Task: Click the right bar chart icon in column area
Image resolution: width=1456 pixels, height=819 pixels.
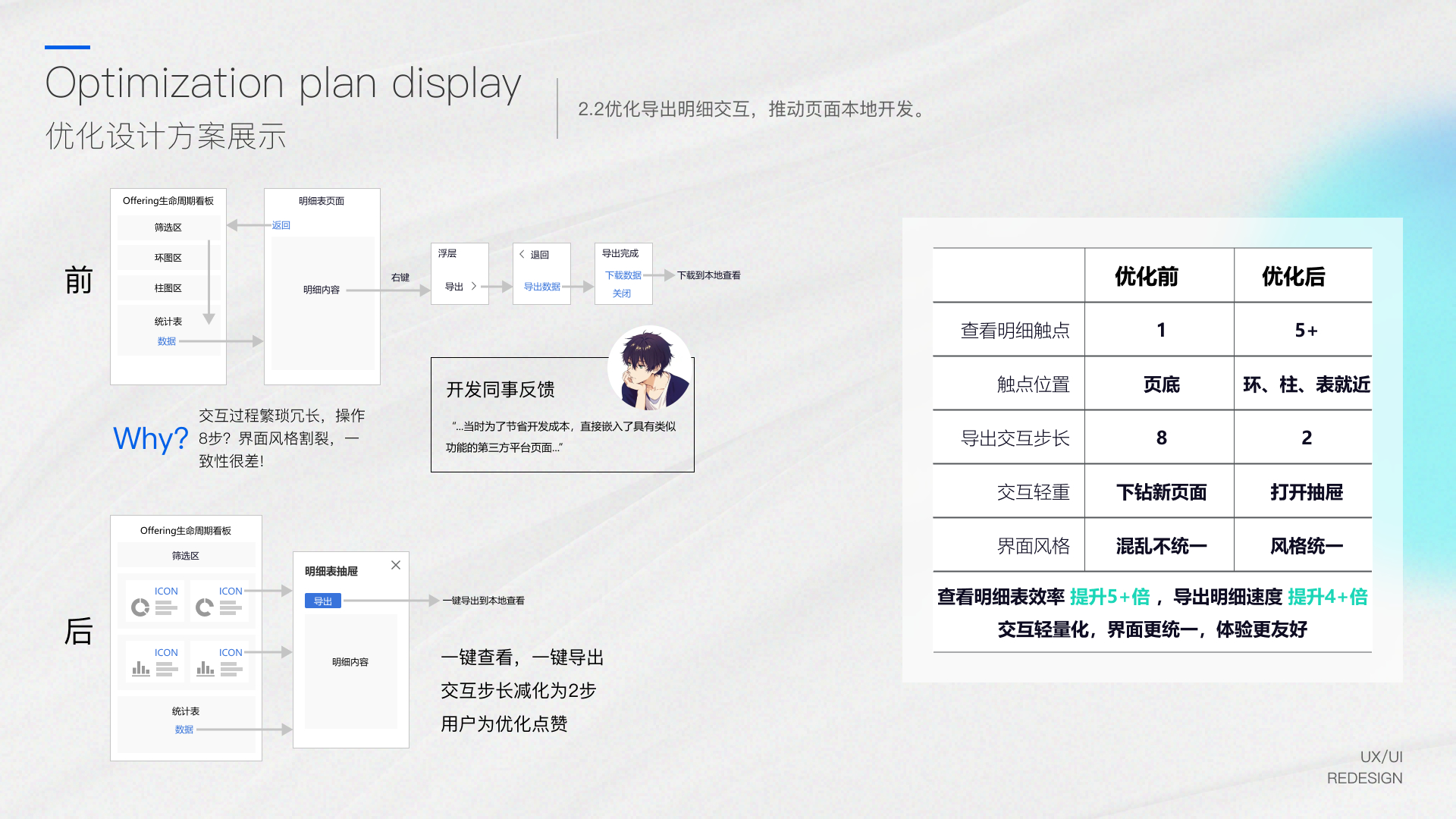Action: (x=205, y=669)
